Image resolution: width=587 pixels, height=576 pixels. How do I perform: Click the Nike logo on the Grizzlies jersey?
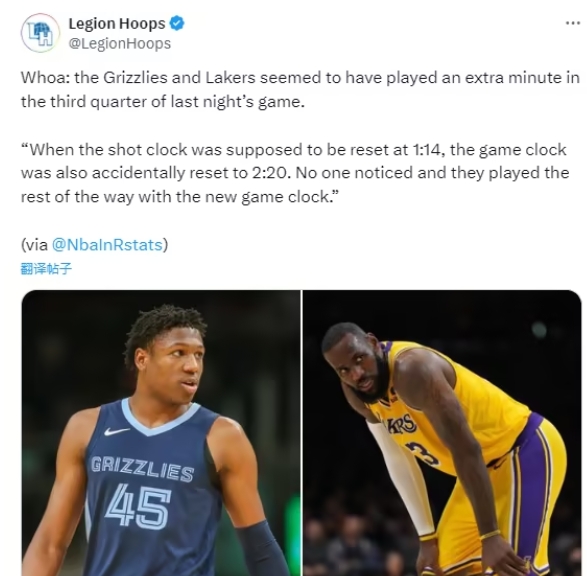pos(116,431)
